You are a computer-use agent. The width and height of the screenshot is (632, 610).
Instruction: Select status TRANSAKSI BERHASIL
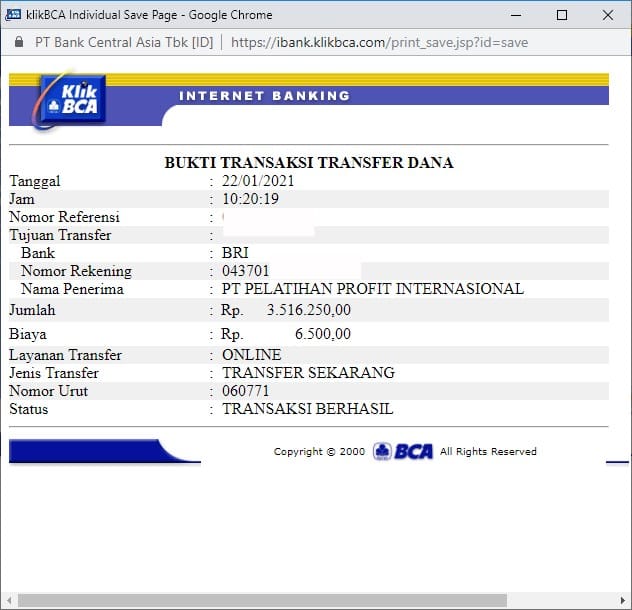[x=308, y=409]
